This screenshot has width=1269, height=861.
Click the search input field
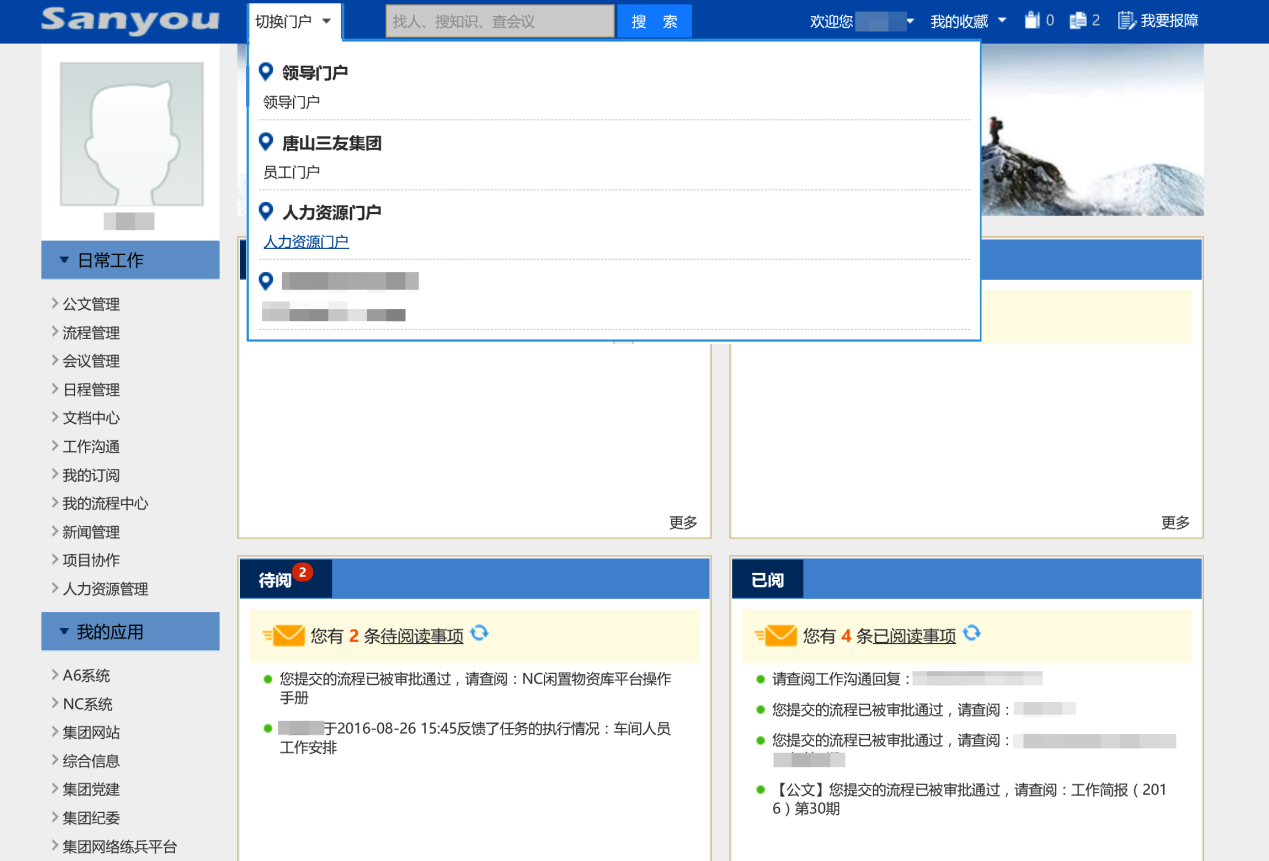point(500,21)
